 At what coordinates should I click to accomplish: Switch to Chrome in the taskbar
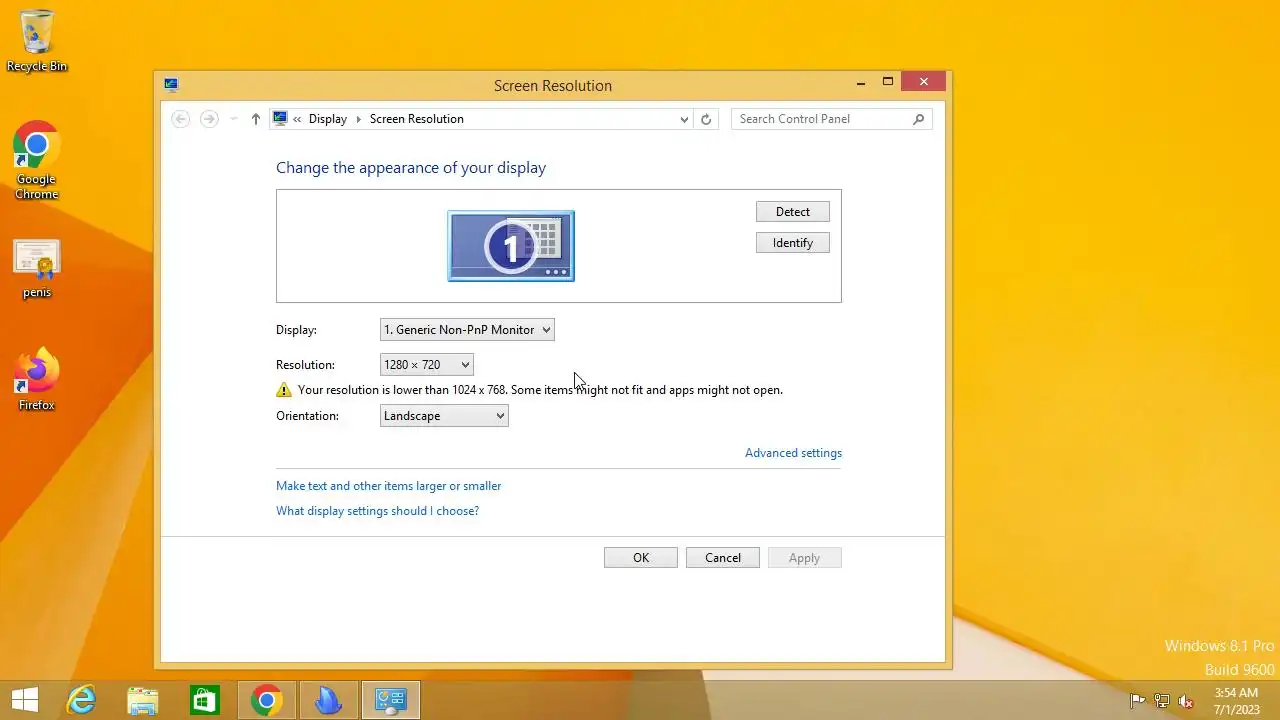tap(267, 701)
